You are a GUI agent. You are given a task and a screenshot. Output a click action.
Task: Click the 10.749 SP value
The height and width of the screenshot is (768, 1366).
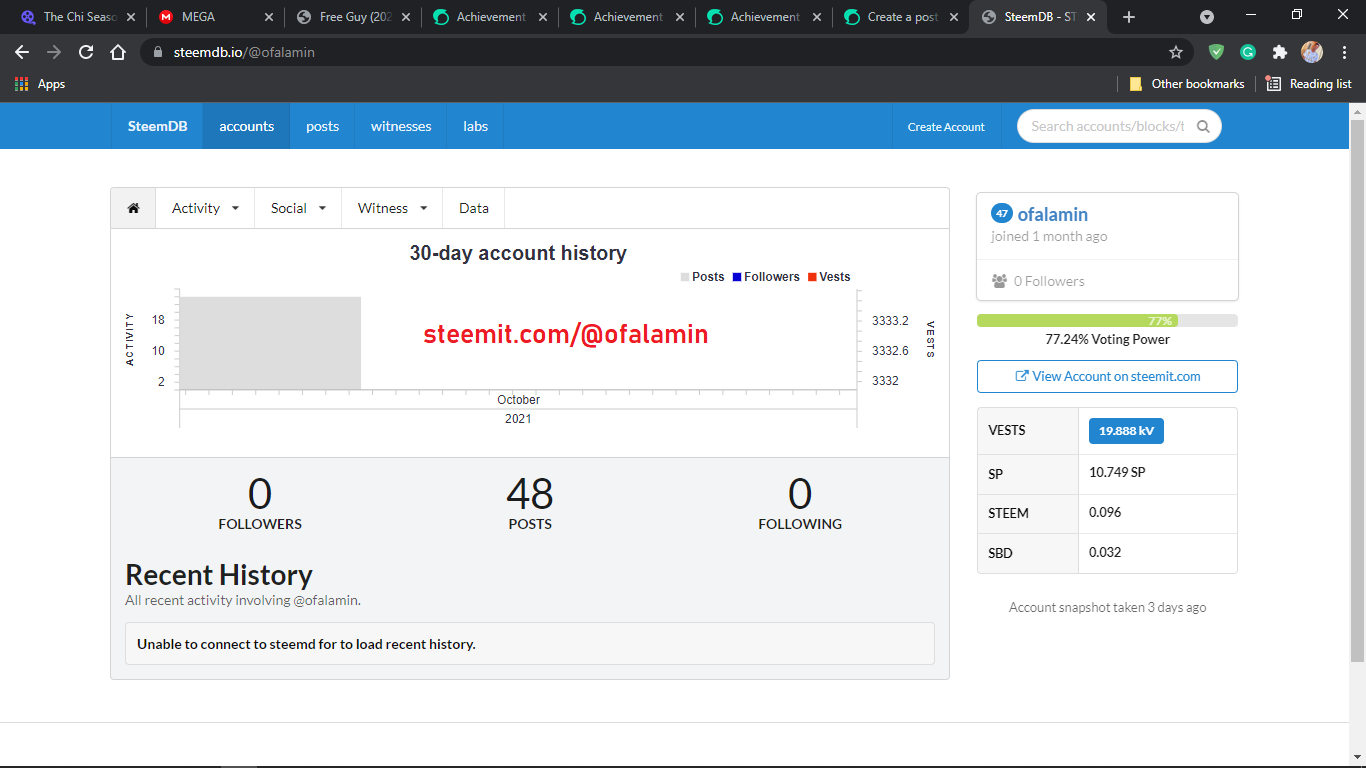click(x=1117, y=472)
